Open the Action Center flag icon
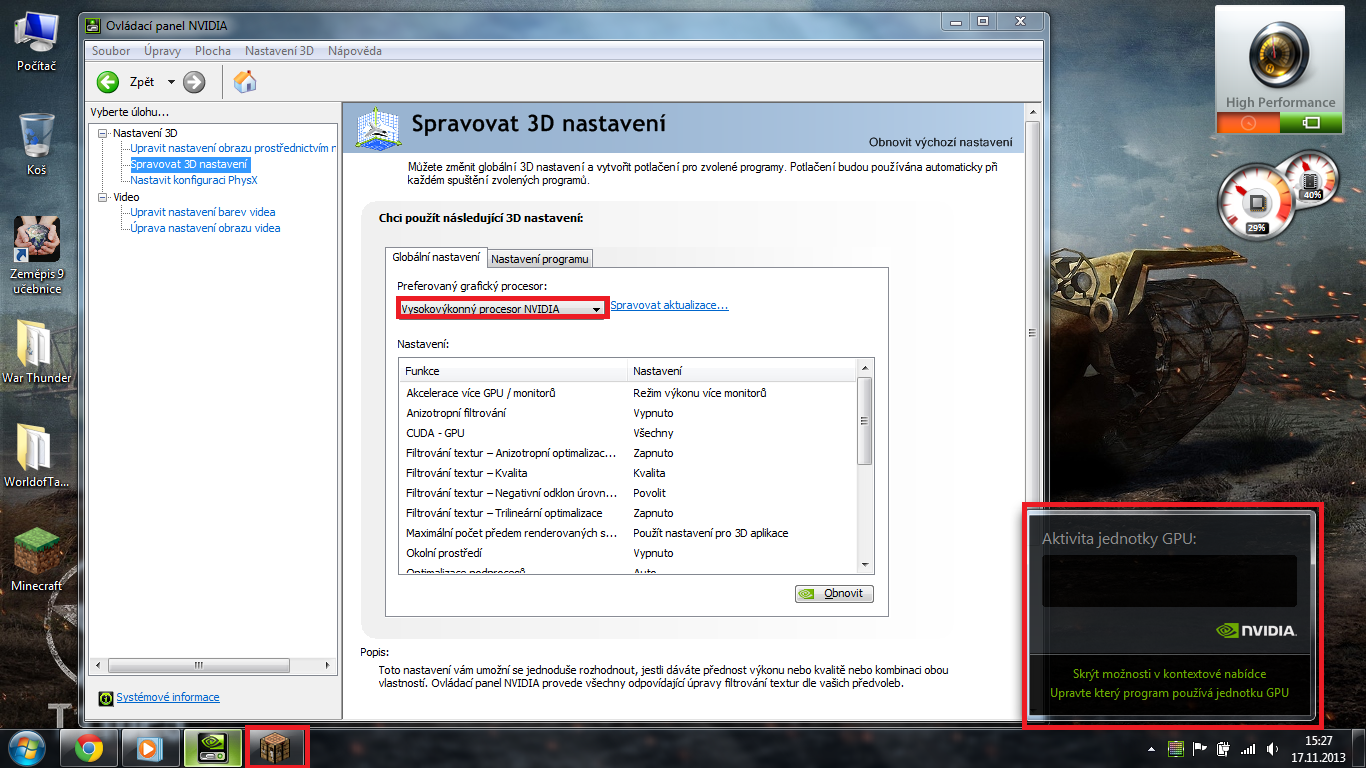This screenshot has width=1366, height=768. [x=1200, y=748]
